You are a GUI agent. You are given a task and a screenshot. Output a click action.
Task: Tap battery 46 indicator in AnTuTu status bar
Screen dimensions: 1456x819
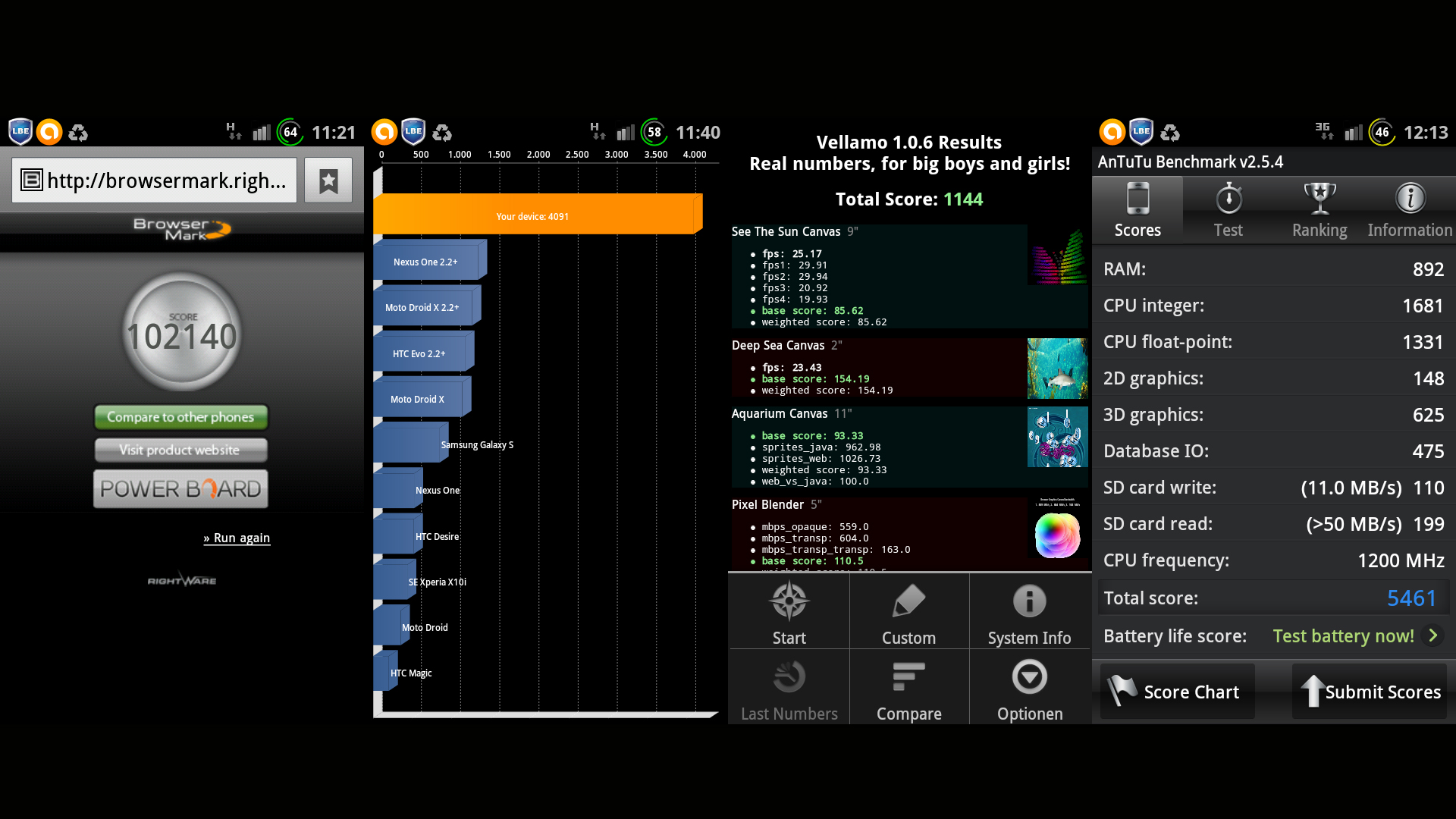[1382, 133]
